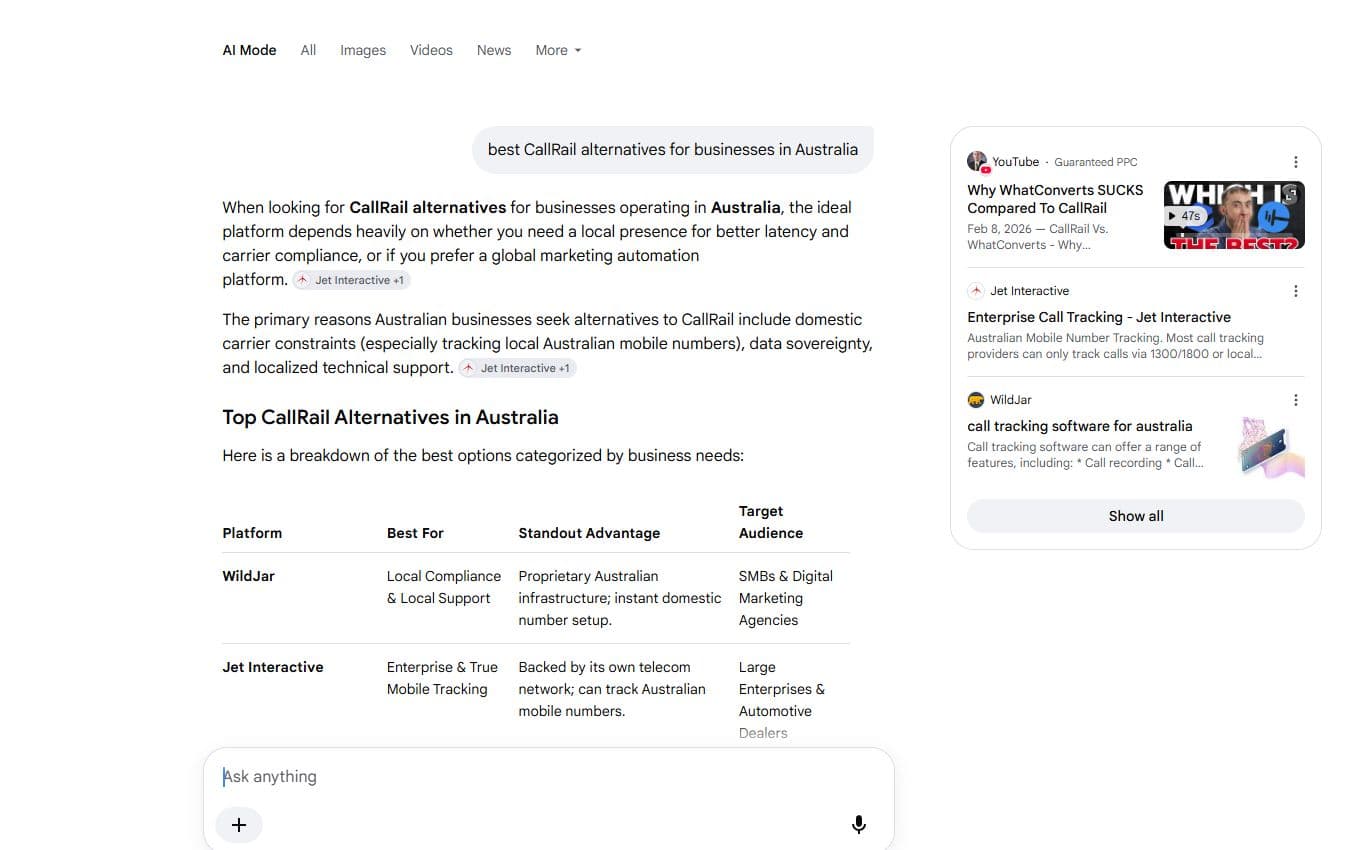This screenshot has height=850, width=1350.
Task: Click 'Top CallRail Alternatives in Australia' heading
Action: point(390,417)
